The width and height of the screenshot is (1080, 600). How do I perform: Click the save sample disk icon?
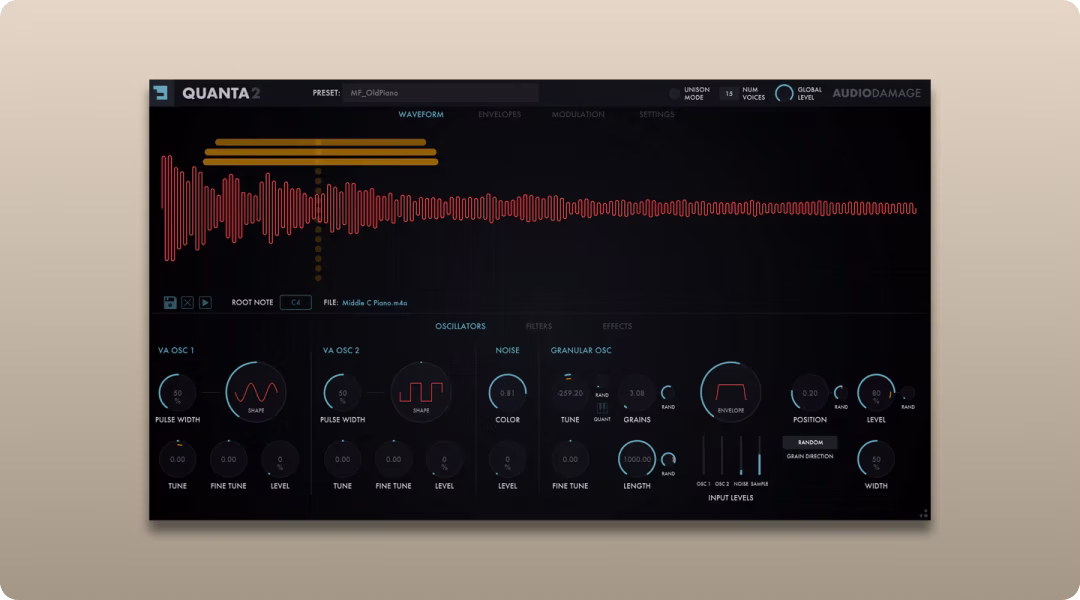click(169, 302)
